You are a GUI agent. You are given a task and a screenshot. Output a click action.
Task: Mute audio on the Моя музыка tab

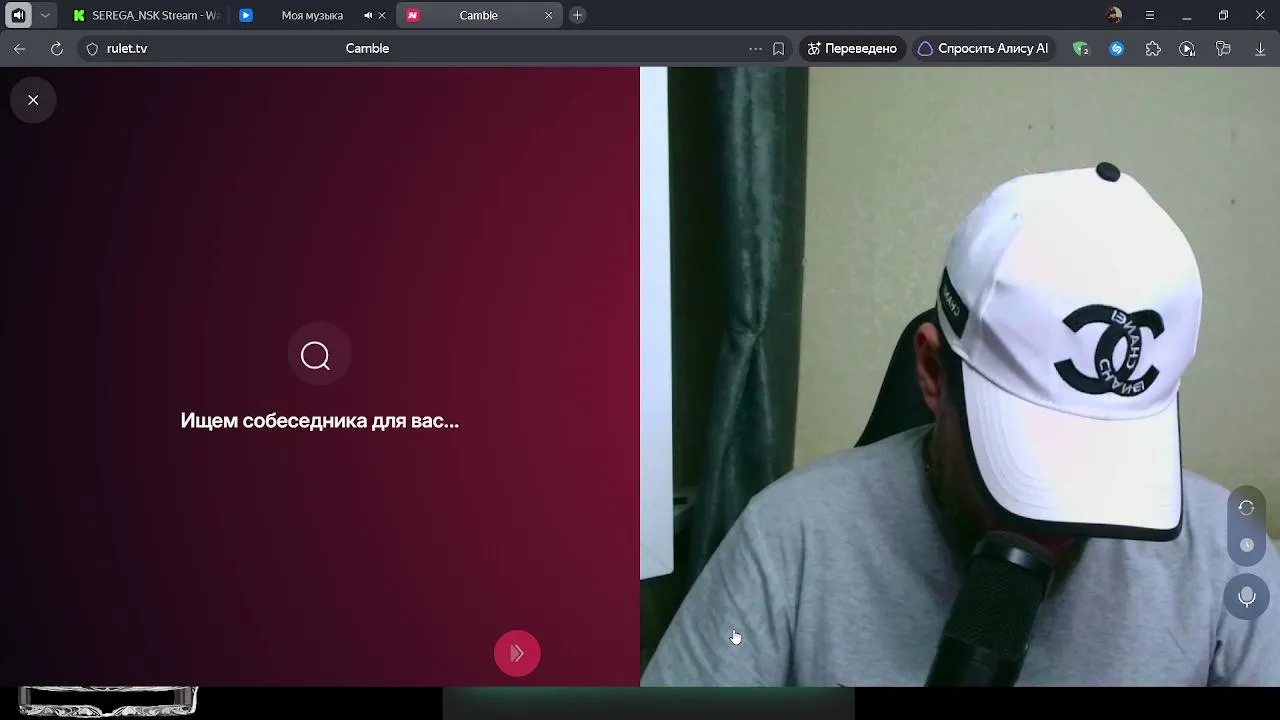click(x=368, y=15)
